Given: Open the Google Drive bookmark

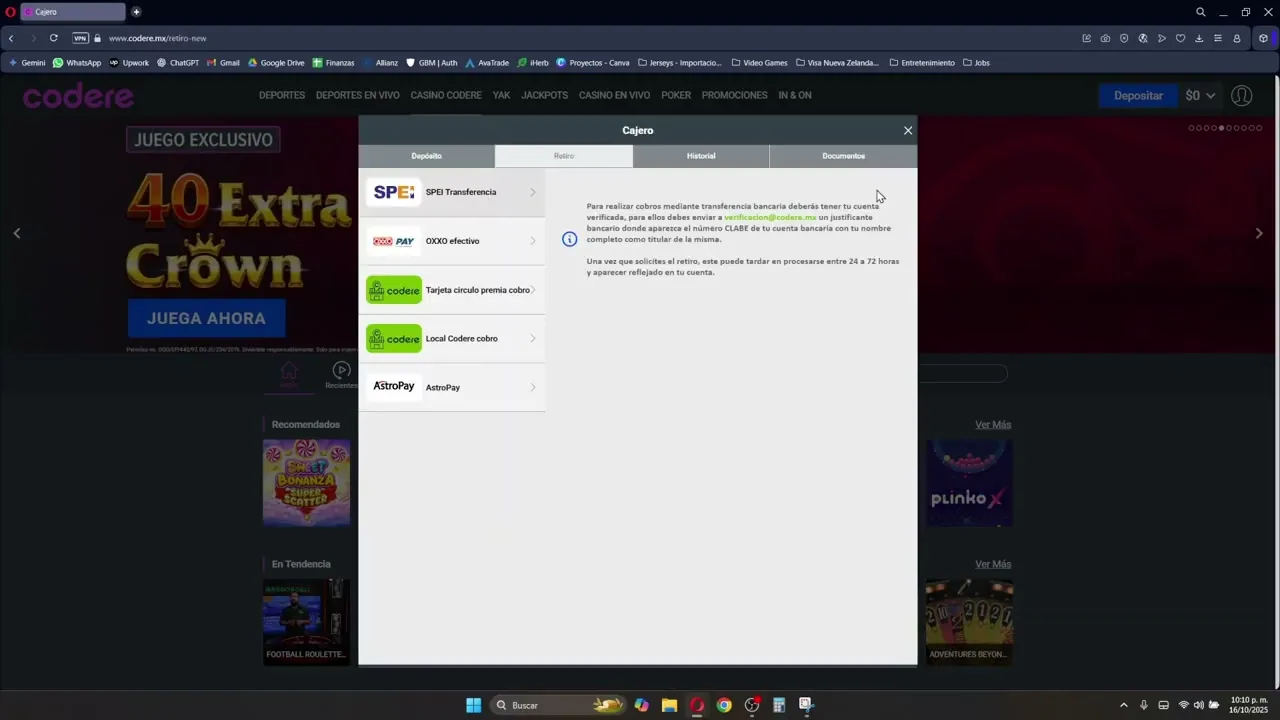Looking at the screenshot, I should coord(276,63).
